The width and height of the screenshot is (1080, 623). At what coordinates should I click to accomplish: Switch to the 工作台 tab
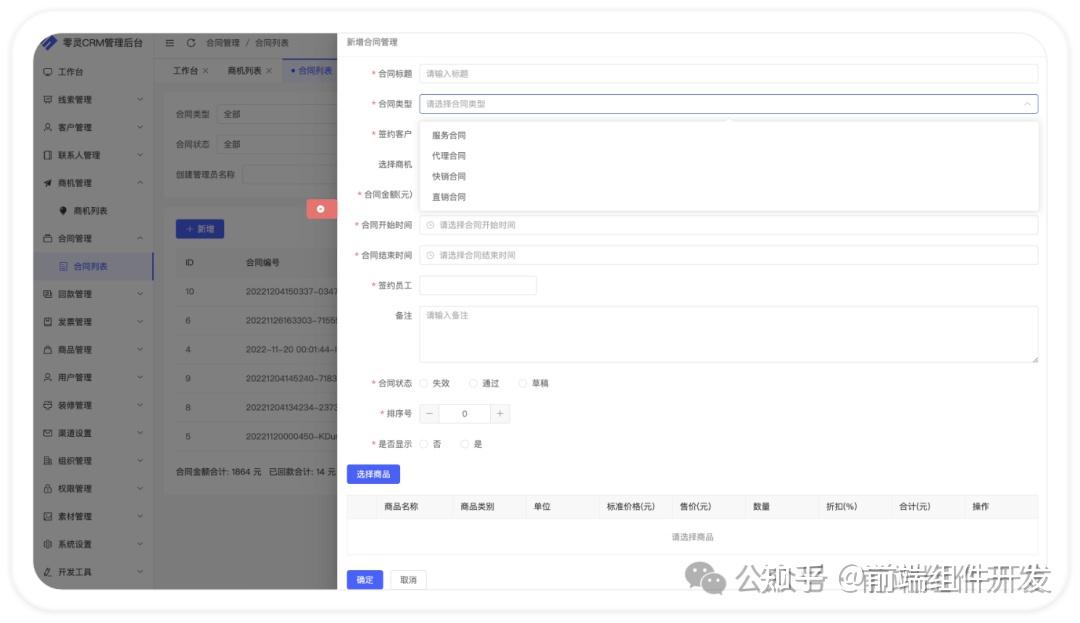pyautogui.click(x=185, y=71)
